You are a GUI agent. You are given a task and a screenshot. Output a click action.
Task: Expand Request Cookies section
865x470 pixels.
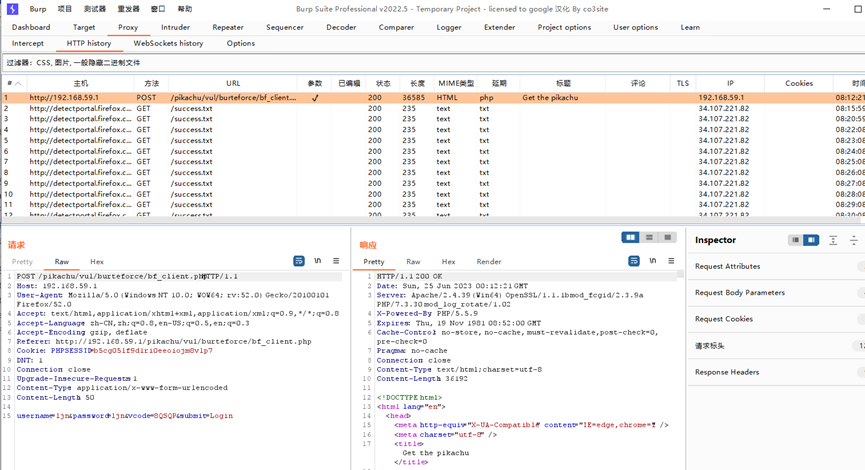[777, 319]
